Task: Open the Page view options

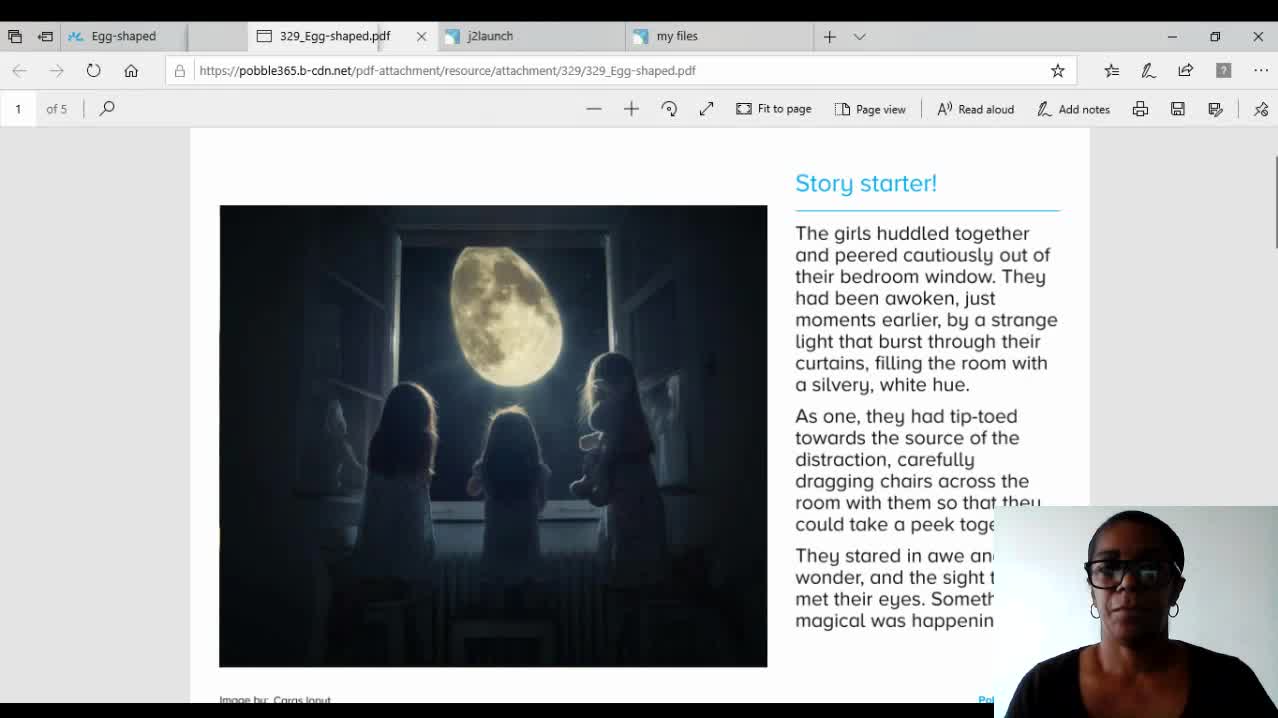Action: [x=870, y=109]
